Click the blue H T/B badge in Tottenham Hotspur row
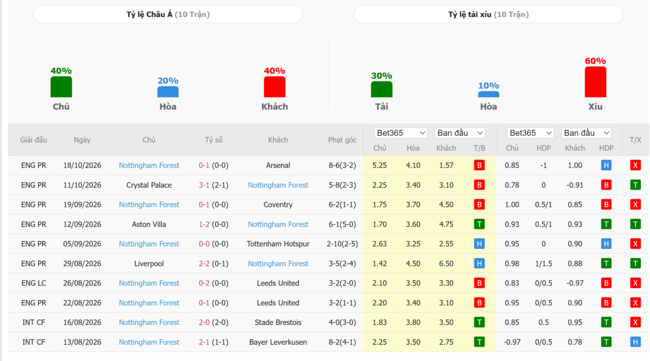Screen dimensions: 650x361 479,244
